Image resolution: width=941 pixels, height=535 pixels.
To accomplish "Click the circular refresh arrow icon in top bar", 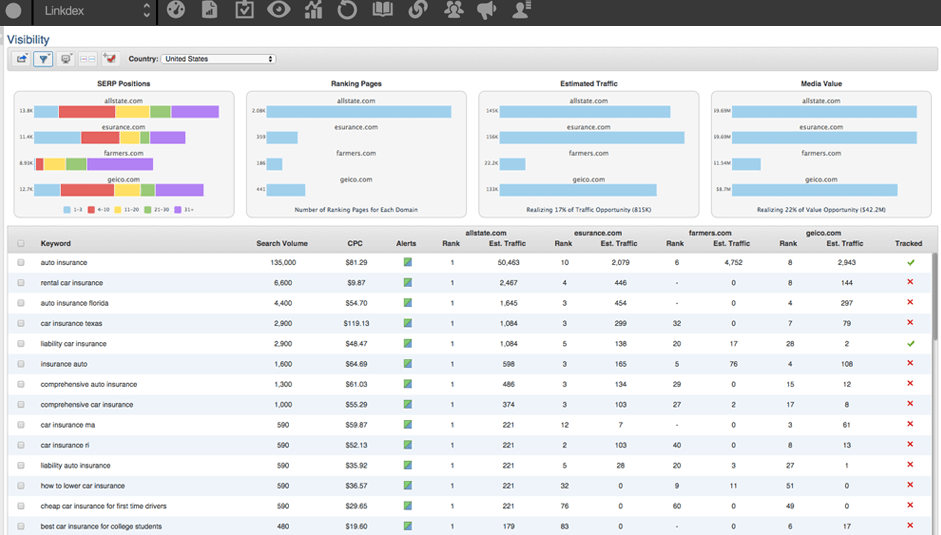I will click(347, 11).
